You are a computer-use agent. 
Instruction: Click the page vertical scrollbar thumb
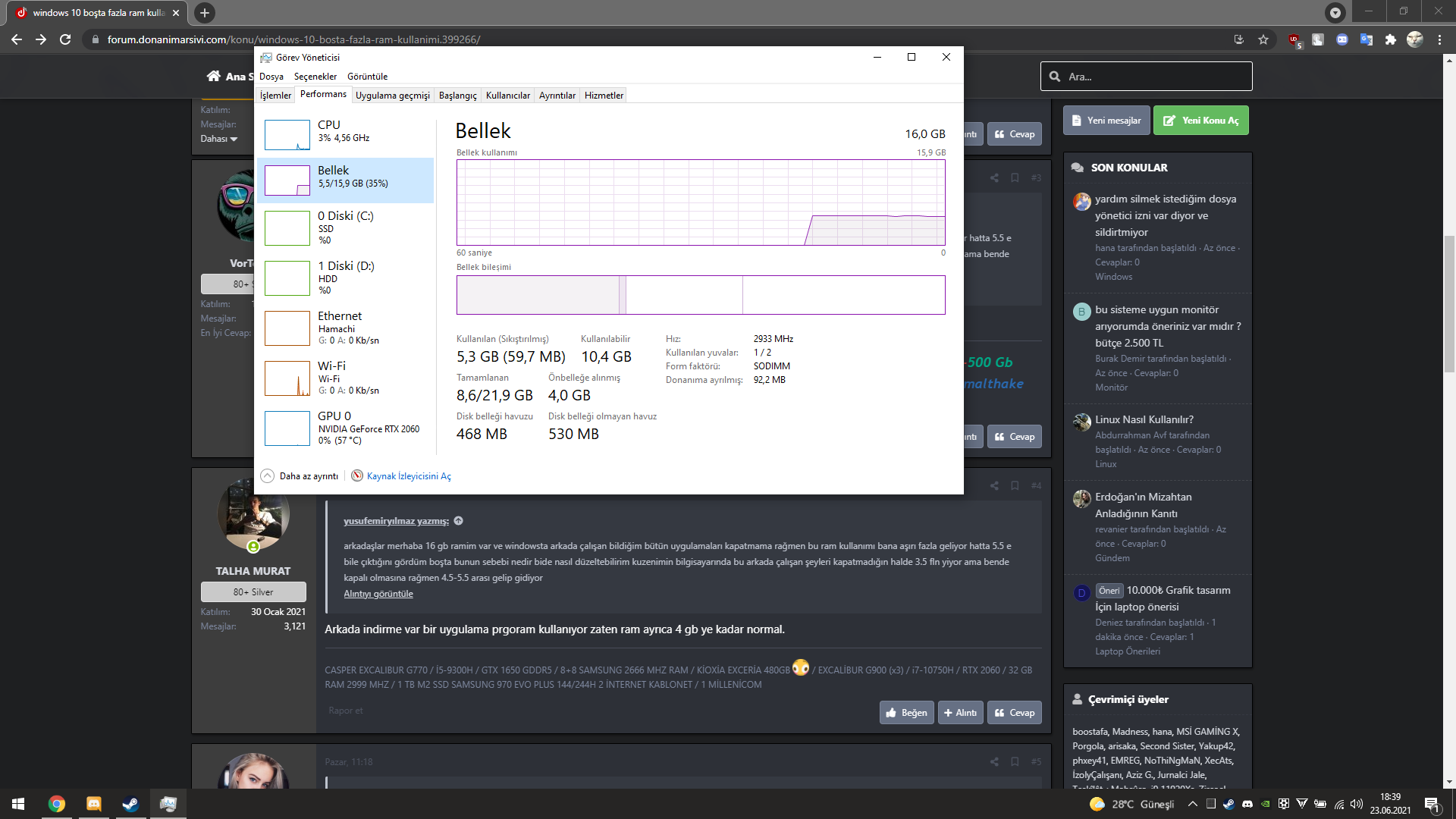point(1449,303)
